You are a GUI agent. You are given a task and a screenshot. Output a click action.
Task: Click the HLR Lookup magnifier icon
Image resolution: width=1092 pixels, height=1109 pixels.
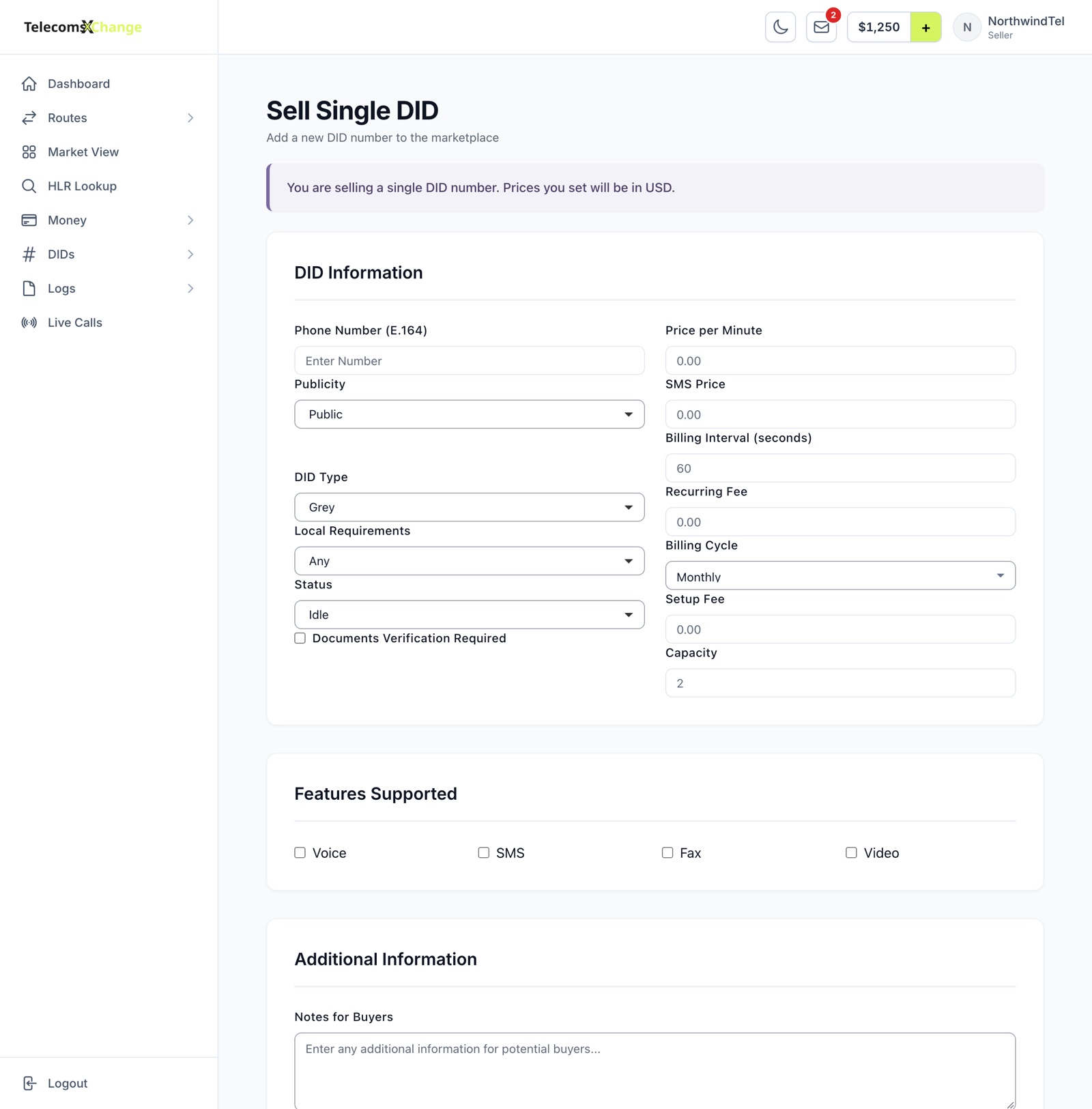pyautogui.click(x=29, y=186)
